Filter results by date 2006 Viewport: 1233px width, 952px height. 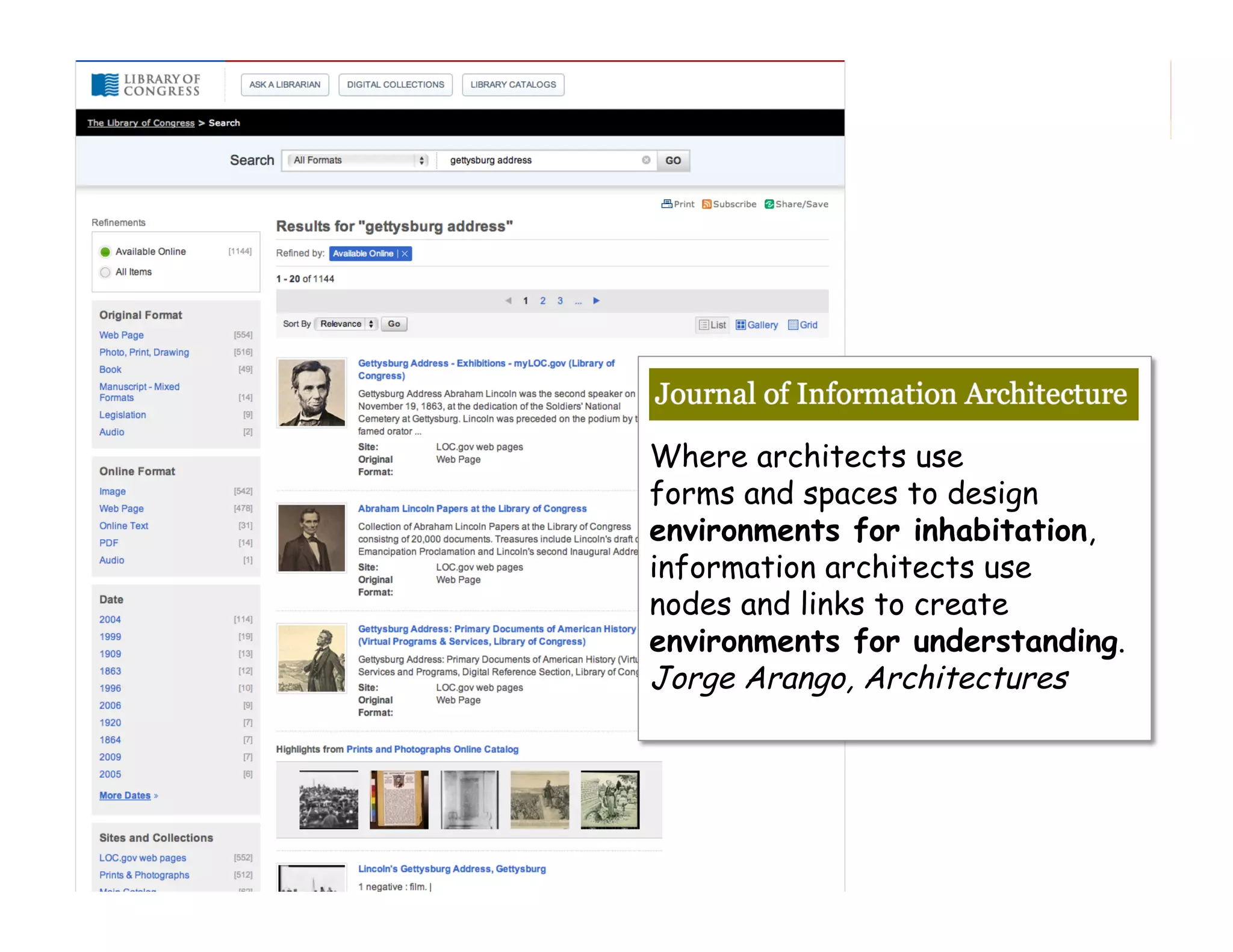tap(110, 705)
